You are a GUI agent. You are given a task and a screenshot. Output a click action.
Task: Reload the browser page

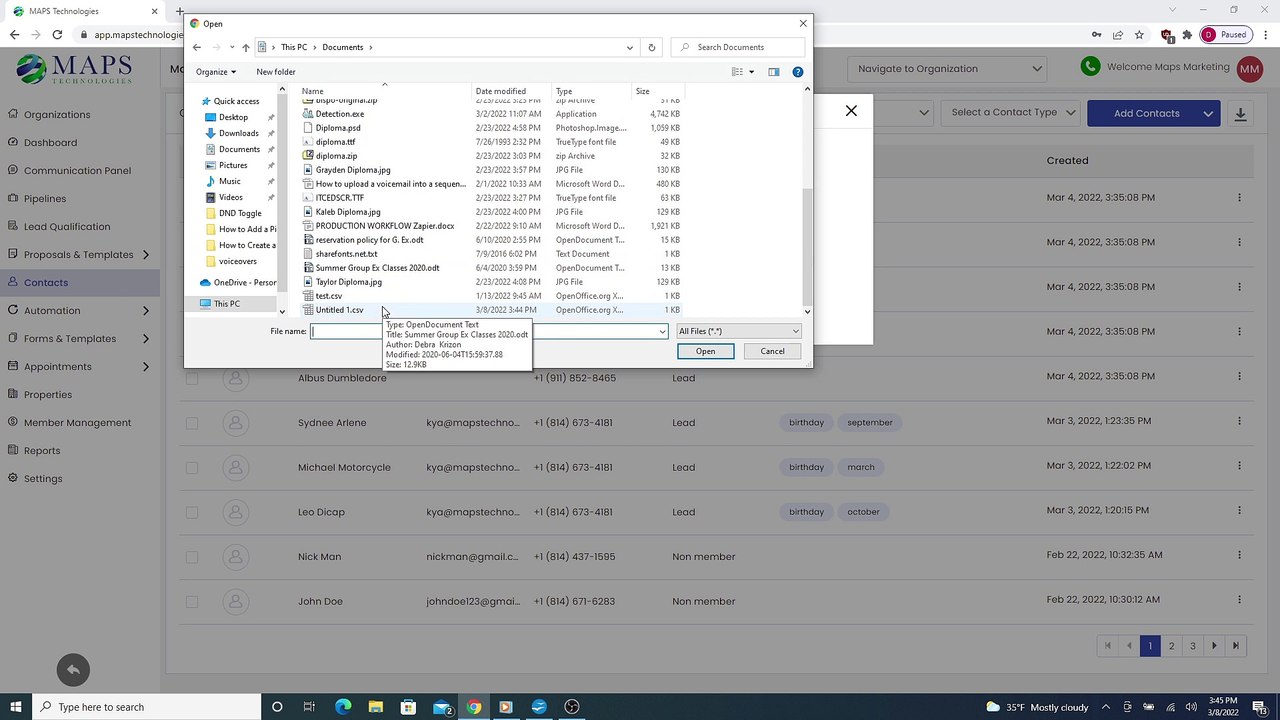point(57,34)
